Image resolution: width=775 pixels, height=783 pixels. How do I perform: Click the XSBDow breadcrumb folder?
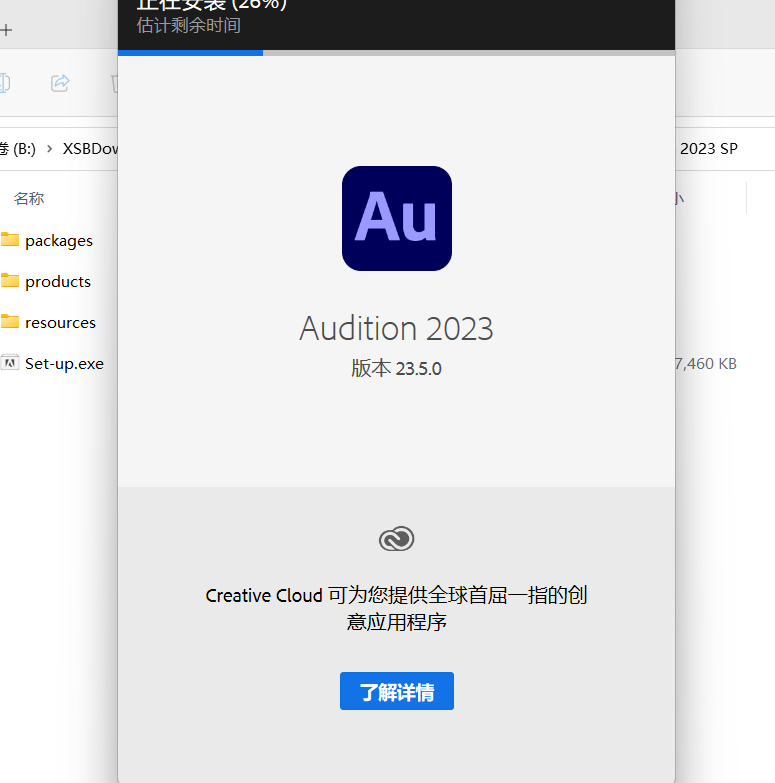pos(90,149)
